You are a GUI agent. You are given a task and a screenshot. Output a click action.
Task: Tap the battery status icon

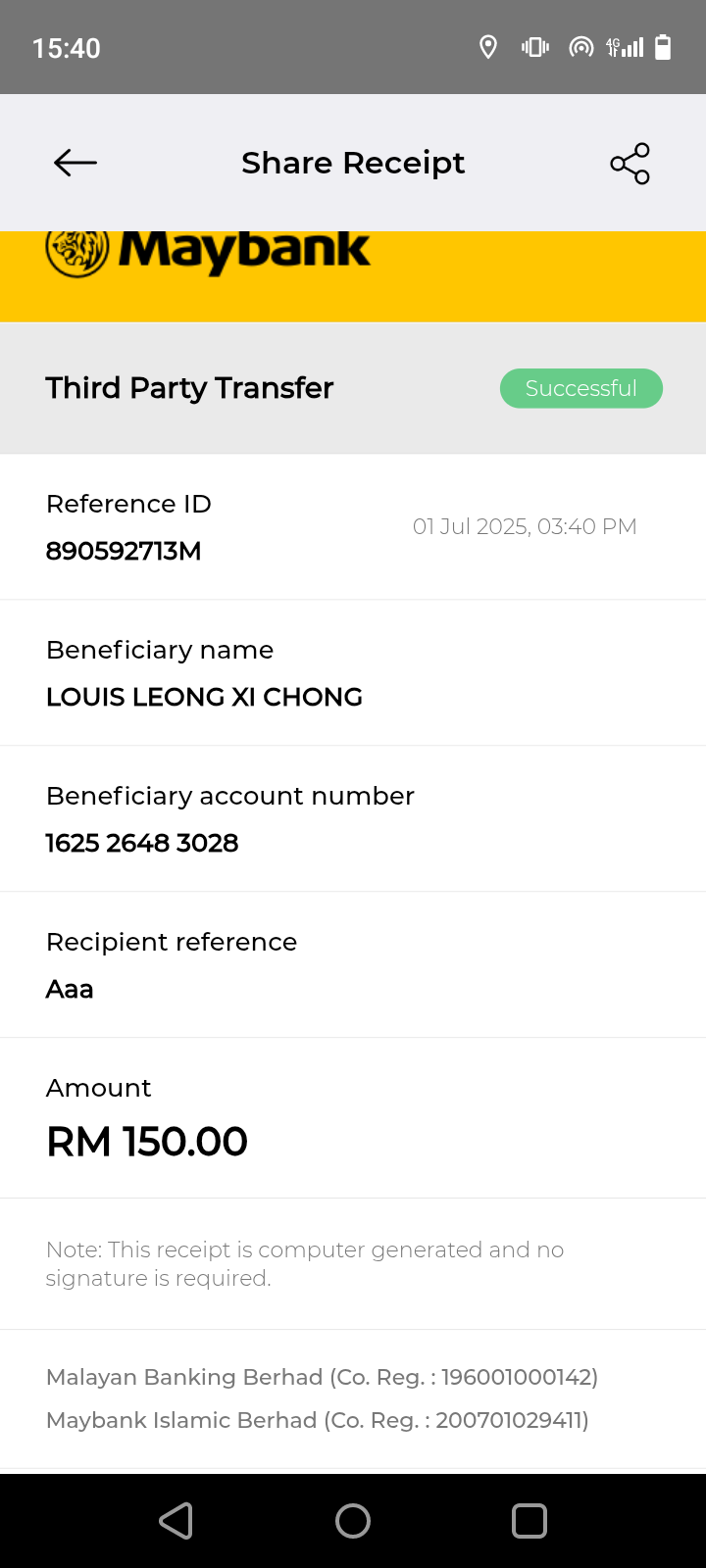(x=663, y=47)
